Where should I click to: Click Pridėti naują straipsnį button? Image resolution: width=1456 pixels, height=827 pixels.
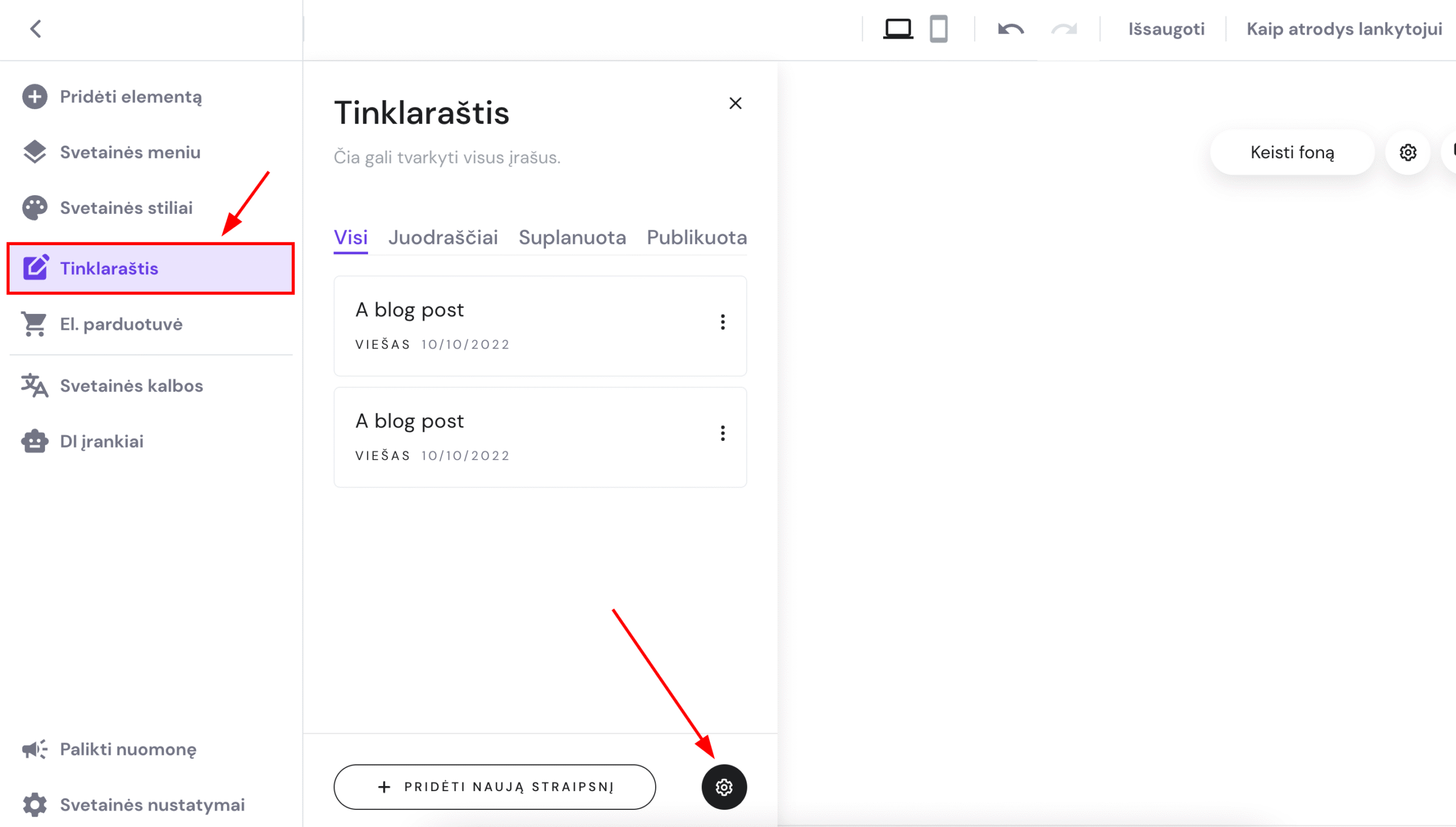pos(494,787)
